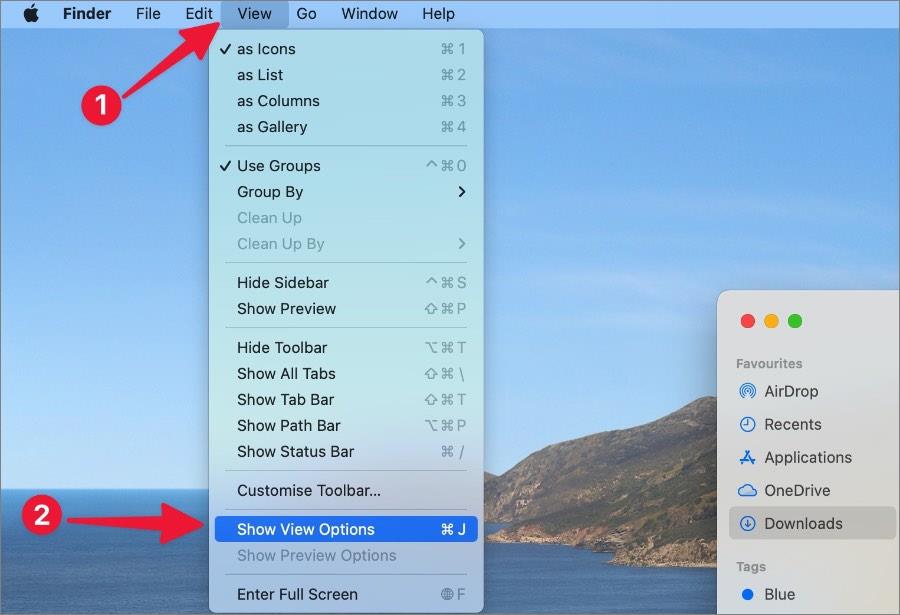Open the Apple menu

coord(31,13)
